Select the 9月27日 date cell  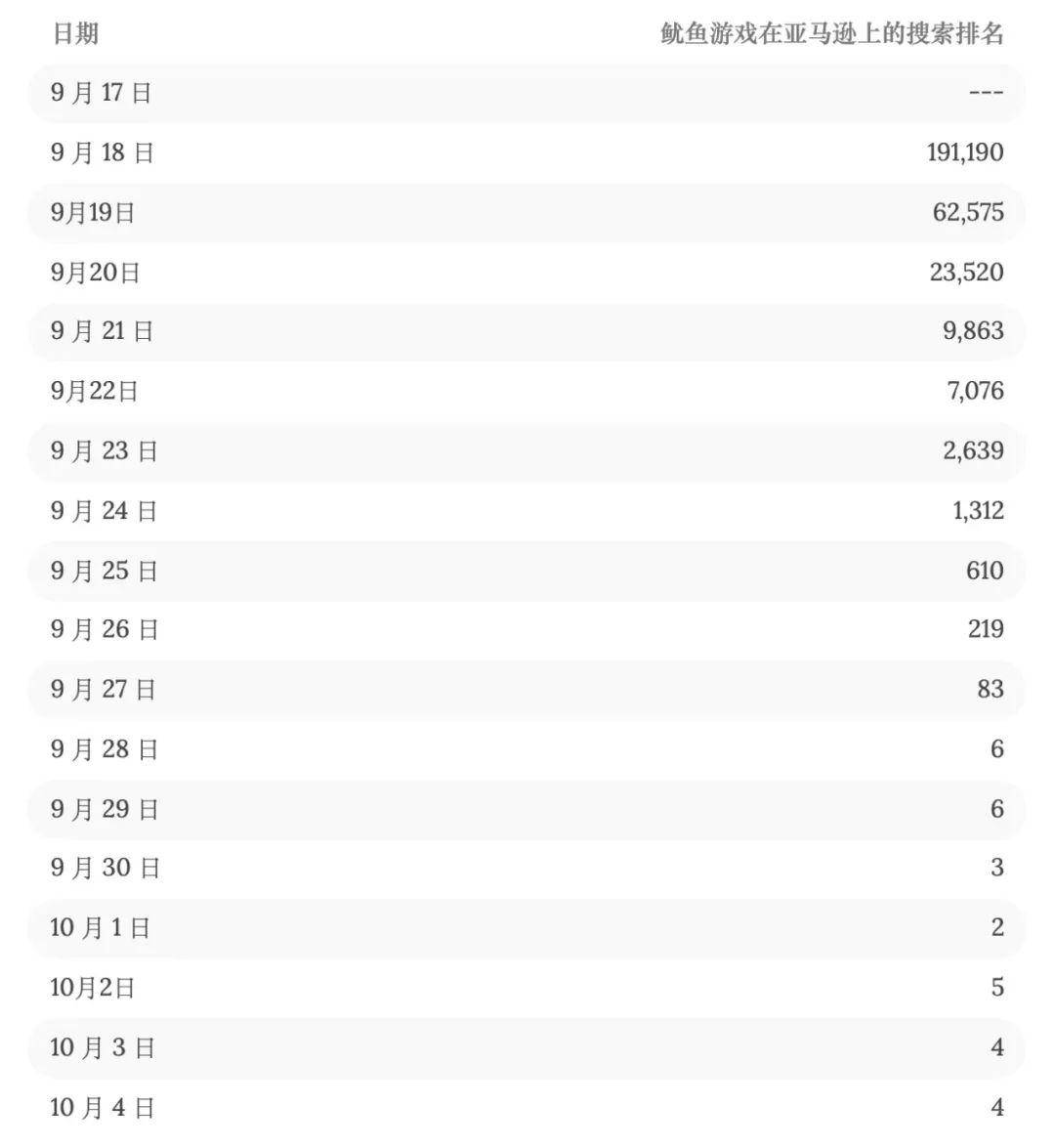[104, 690]
